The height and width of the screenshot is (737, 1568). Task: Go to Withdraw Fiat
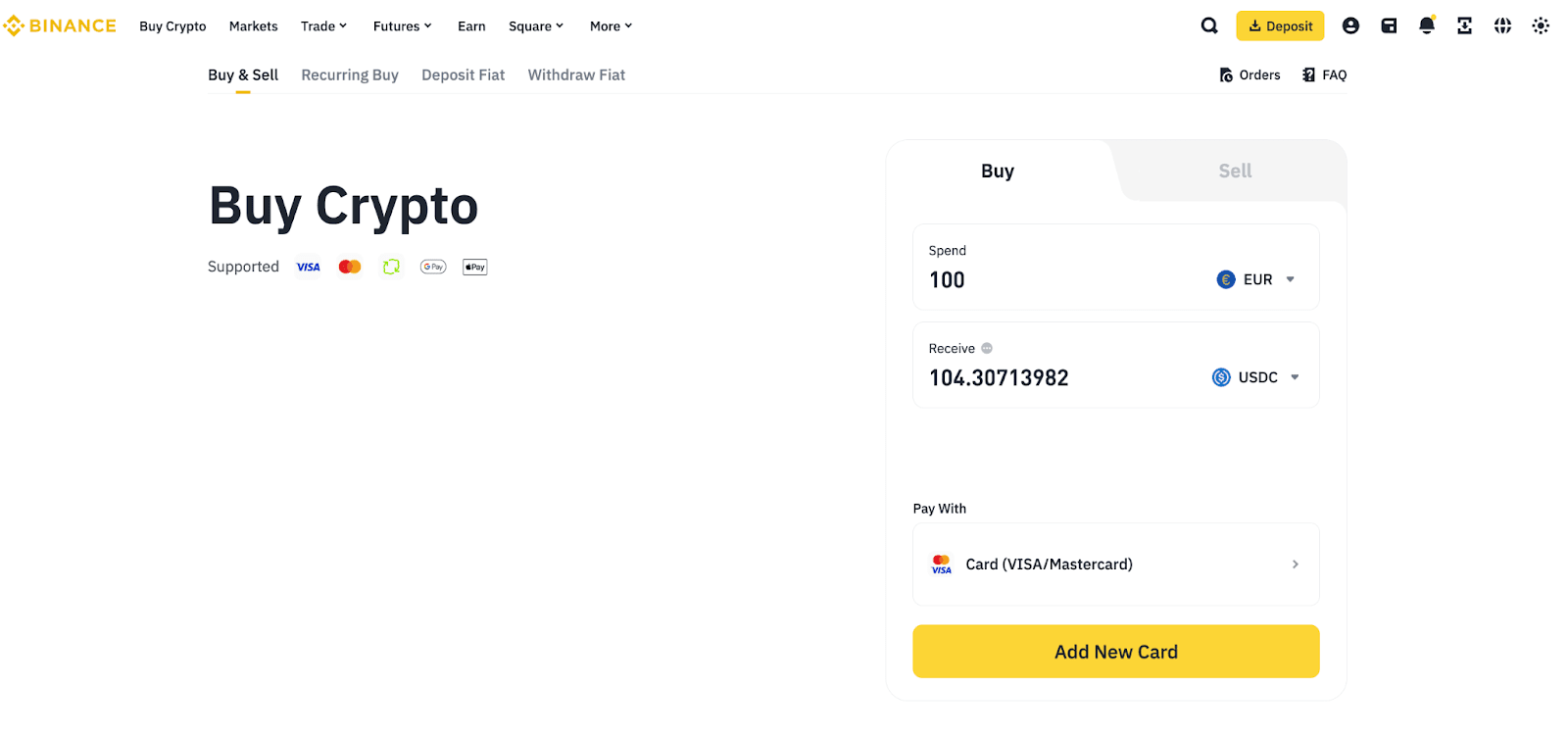coord(576,74)
